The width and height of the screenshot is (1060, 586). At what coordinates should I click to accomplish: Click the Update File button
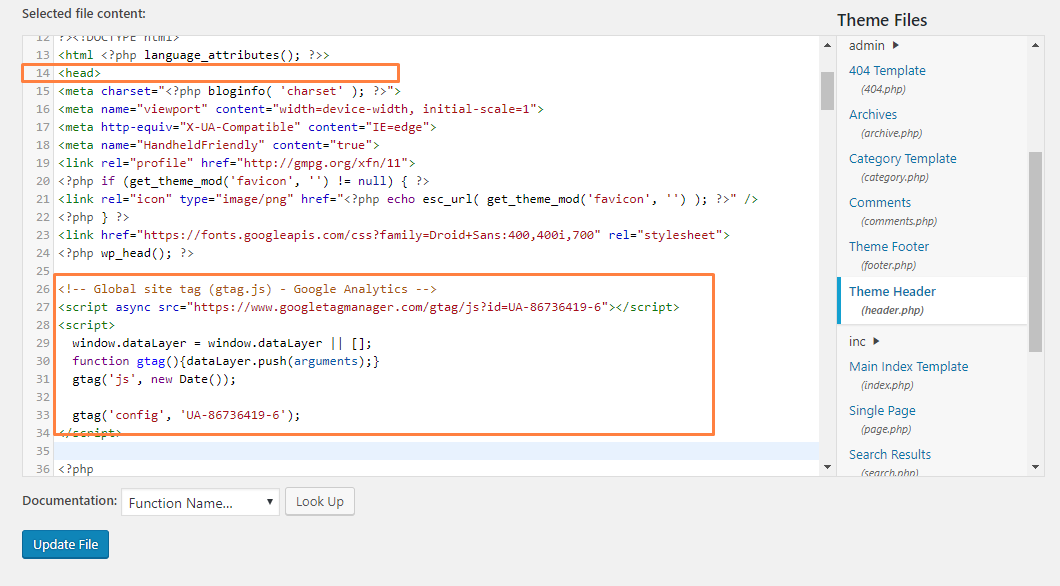click(66, 544)
